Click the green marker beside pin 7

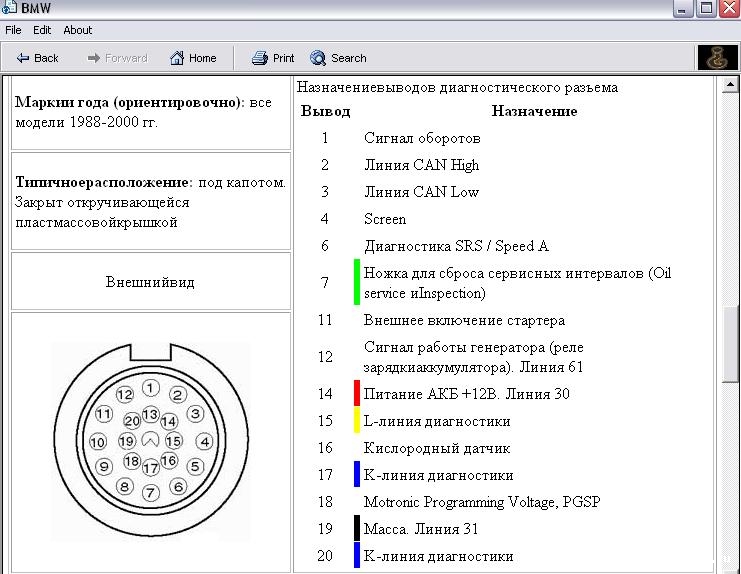click(356, 282)
